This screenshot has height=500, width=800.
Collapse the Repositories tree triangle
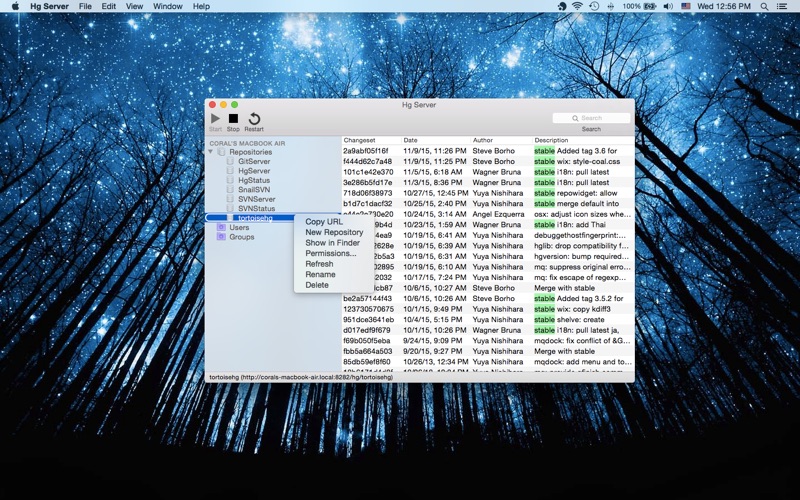coord(210,152)
